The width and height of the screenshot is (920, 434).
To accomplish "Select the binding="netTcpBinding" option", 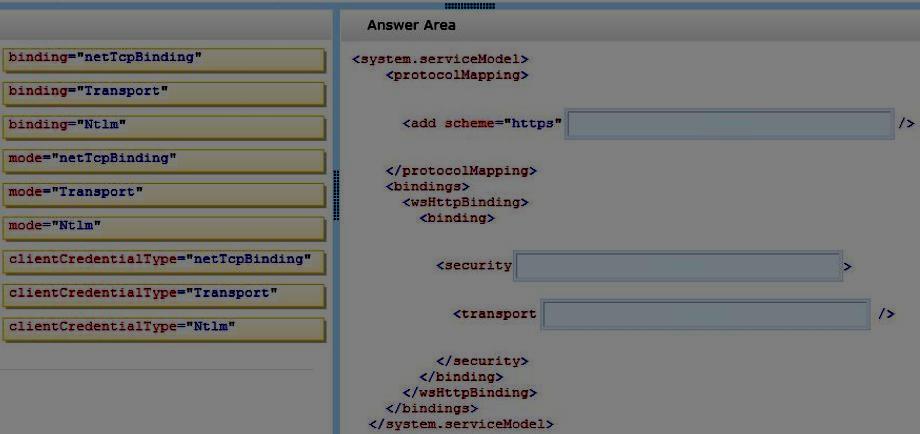I will tap(163, 60).
